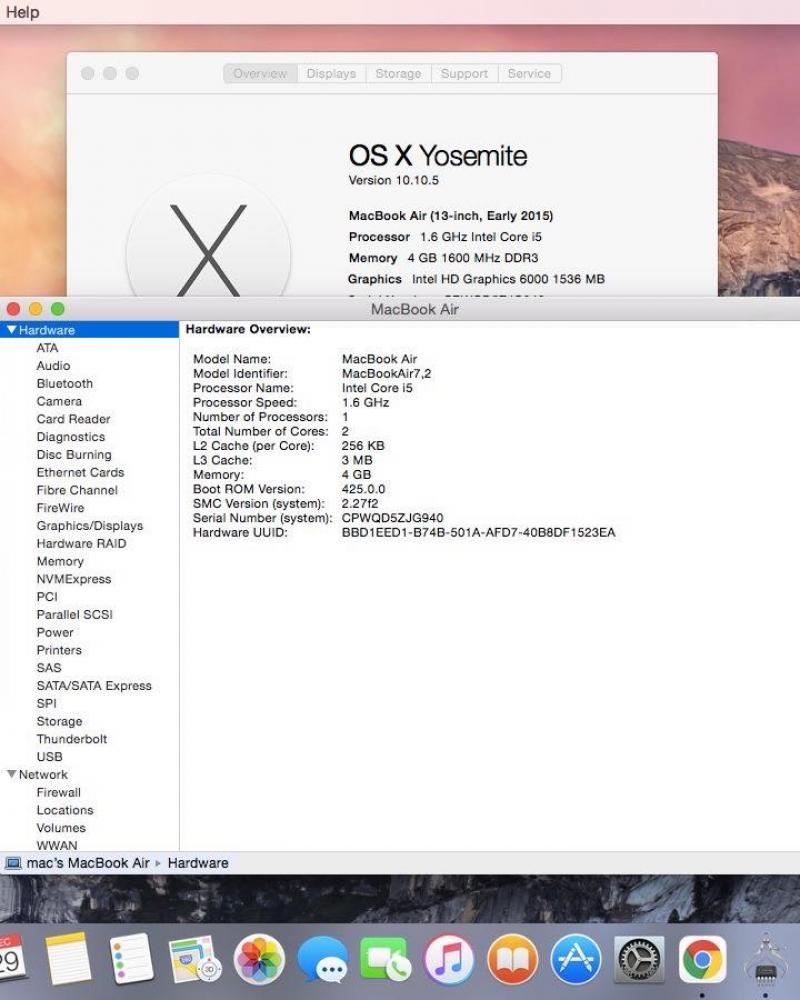Open System Preferences from the Dock
This screenshot has height=1000, width=800.
coord(639,959)
